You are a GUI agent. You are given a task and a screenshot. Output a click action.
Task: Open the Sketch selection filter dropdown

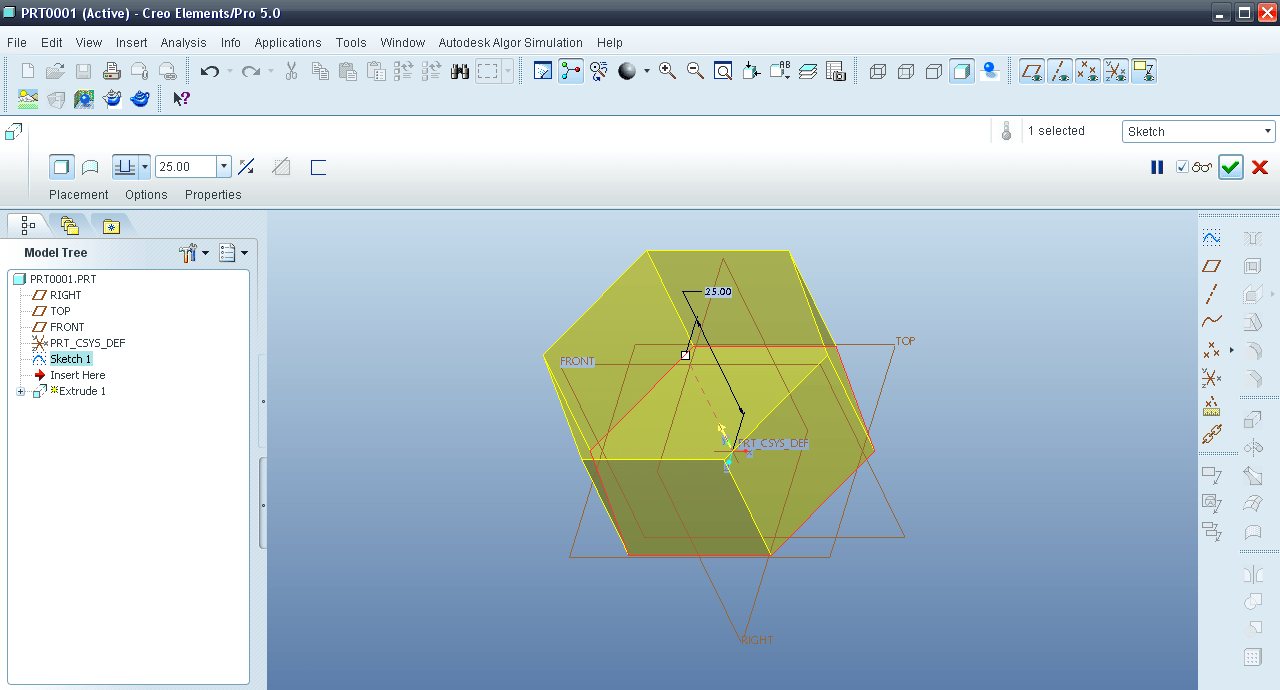coord(1268,131)
